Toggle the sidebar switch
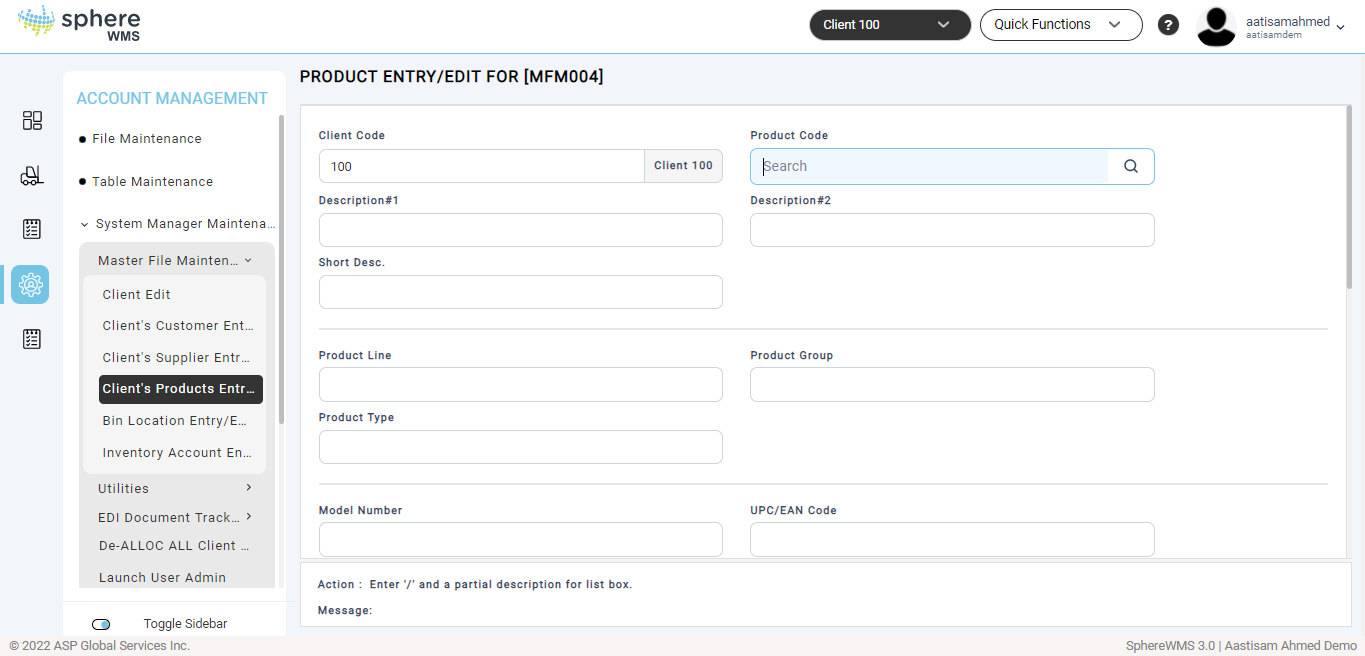The width and height of the screenshot is (1365, 656). point(101,624)
